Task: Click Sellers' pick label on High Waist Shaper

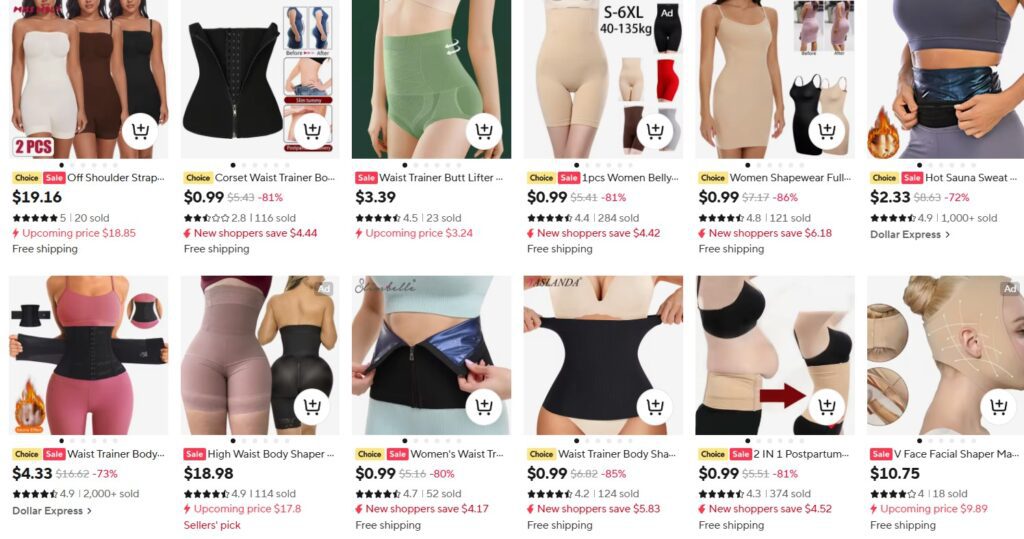Action: (x=212, y=525)
